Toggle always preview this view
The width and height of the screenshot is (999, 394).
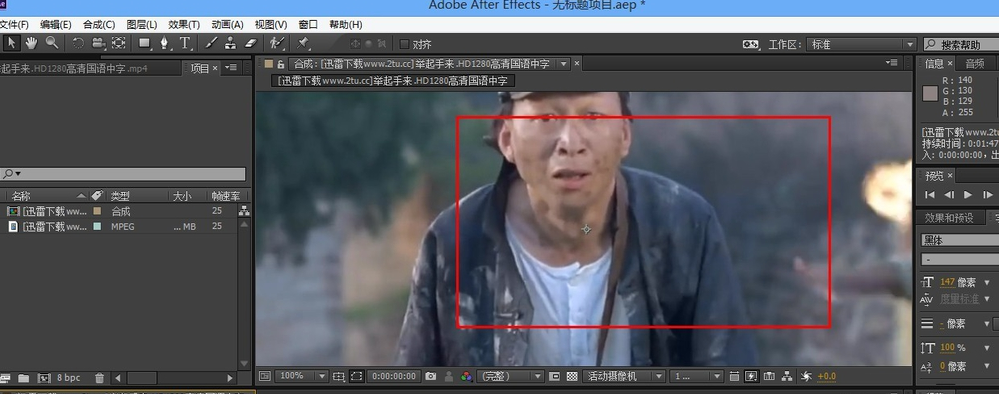pyautogui.click(x=264, y=376)
